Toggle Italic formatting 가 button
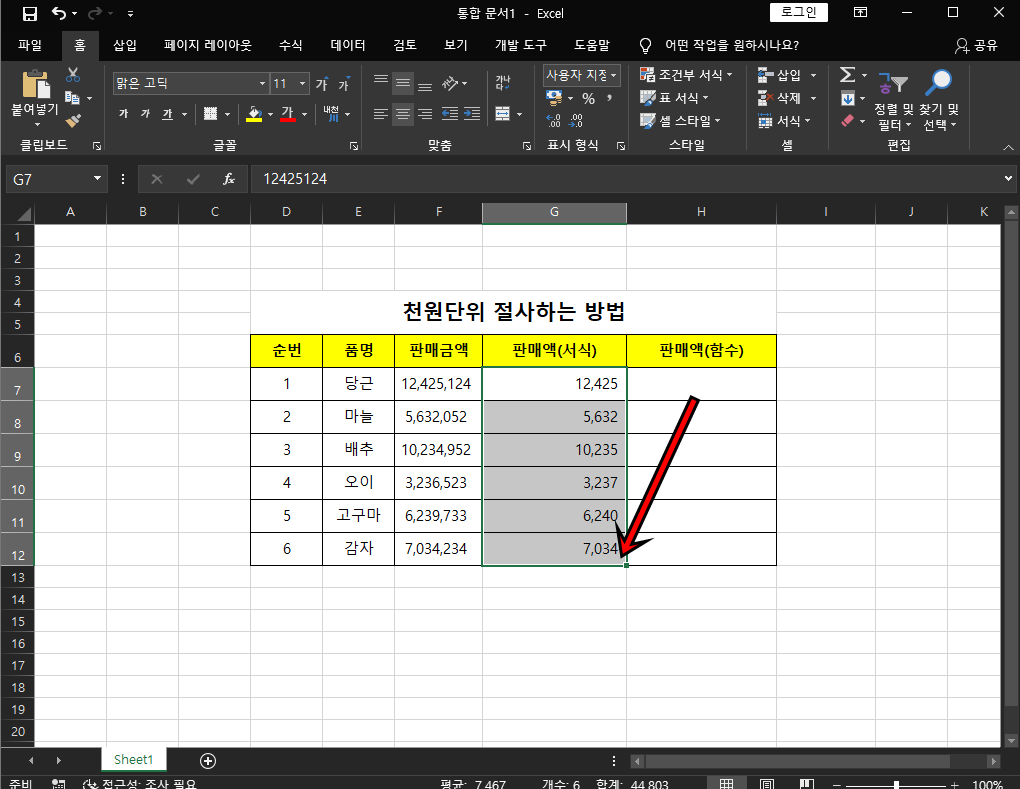 click(x=146, y=114)
